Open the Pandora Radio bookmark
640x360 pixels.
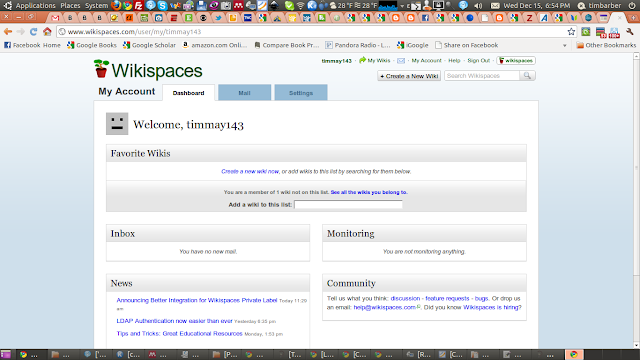358,45
